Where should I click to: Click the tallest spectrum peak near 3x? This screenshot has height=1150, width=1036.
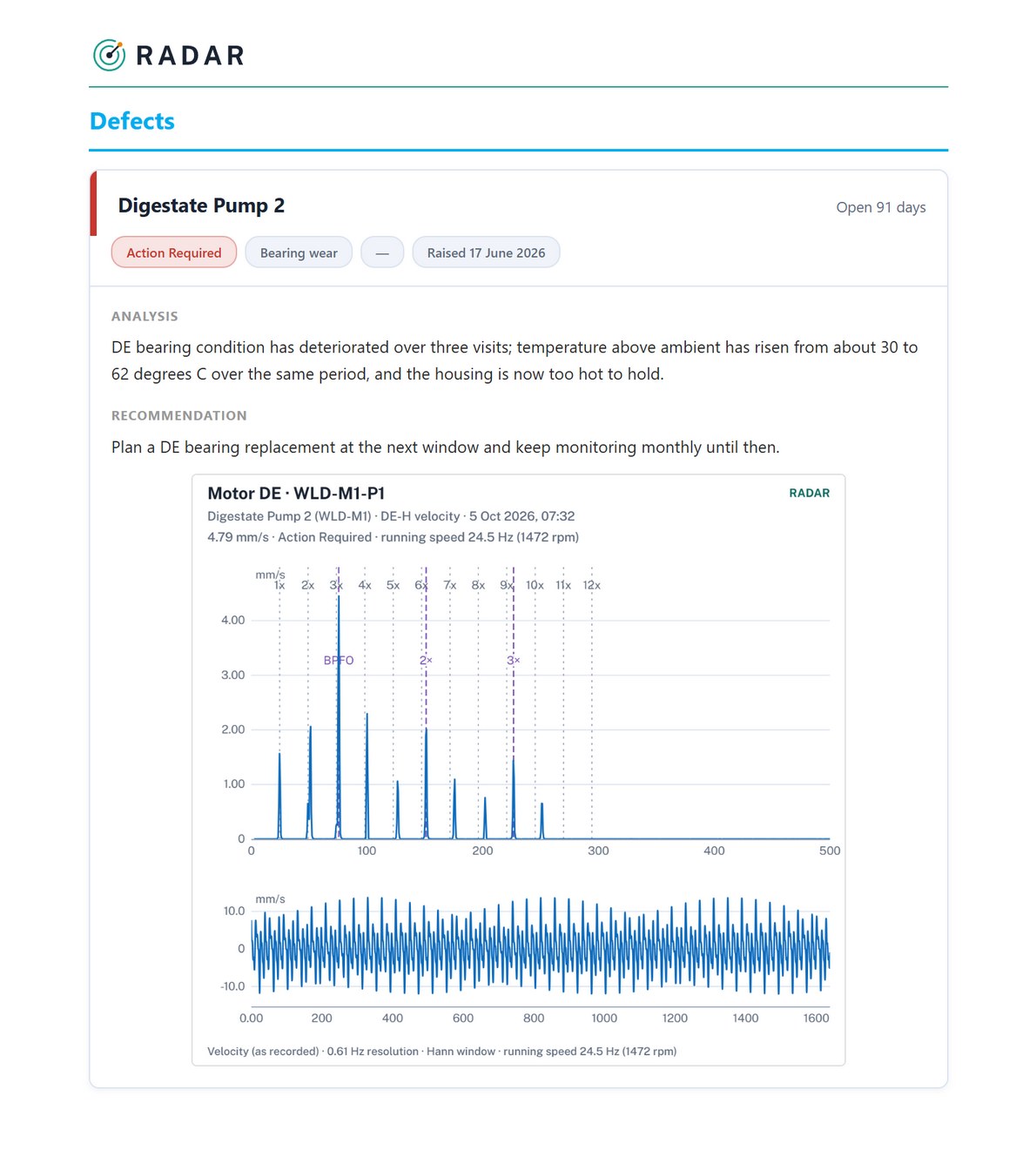pyautogui.click(x=339, y=717)
